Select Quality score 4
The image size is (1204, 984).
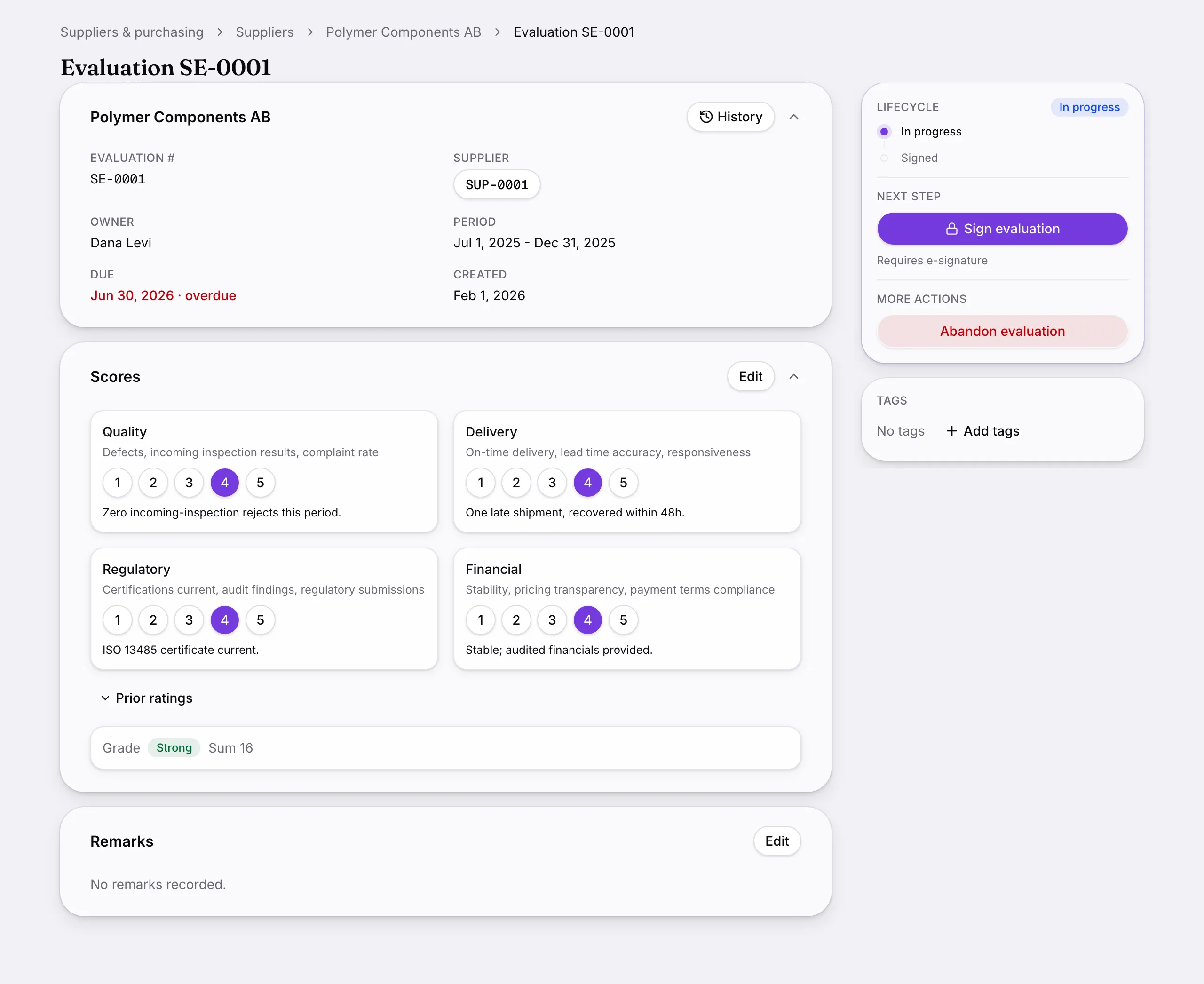tap(224, 483)
